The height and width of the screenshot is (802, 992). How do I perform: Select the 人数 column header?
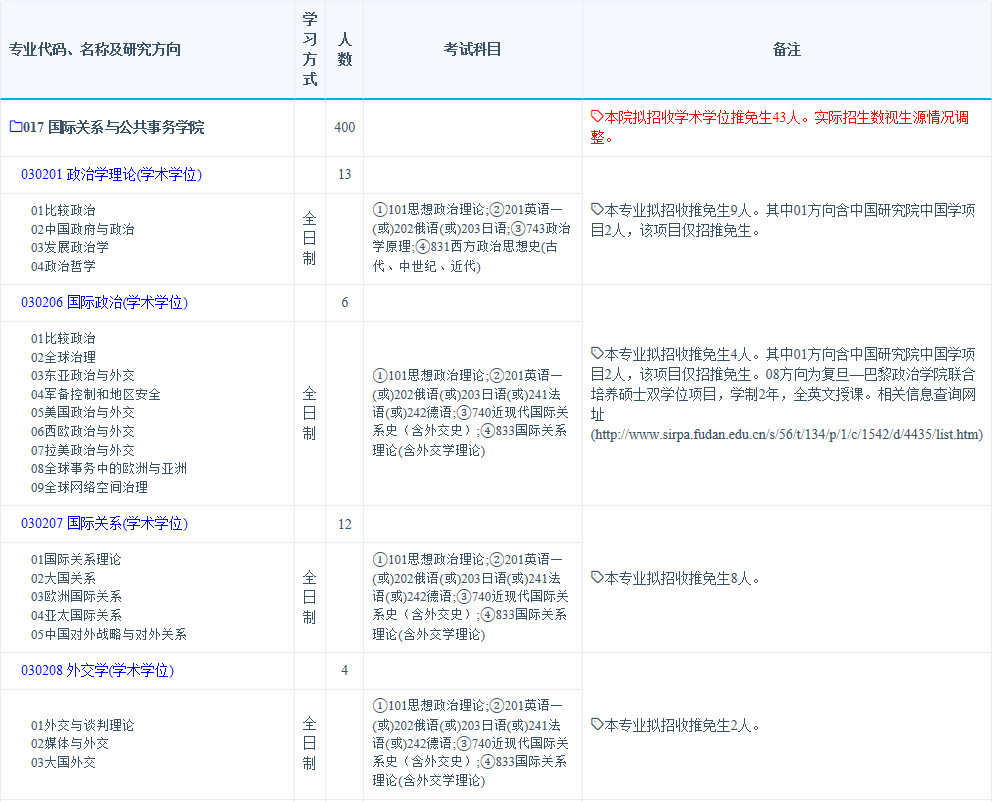[x=344, y=50]
